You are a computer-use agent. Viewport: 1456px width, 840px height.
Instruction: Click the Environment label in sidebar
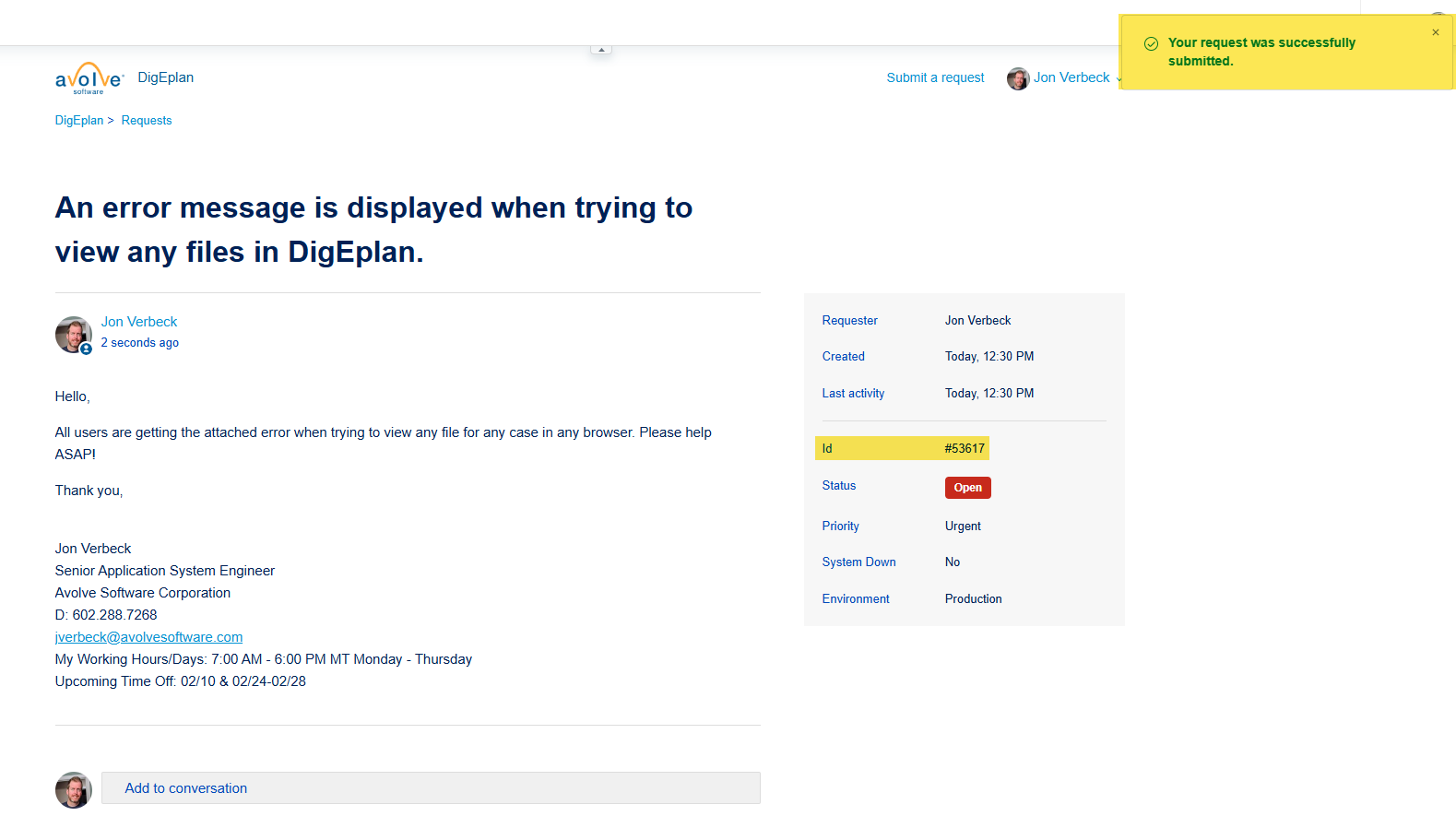tap(856, 599)
